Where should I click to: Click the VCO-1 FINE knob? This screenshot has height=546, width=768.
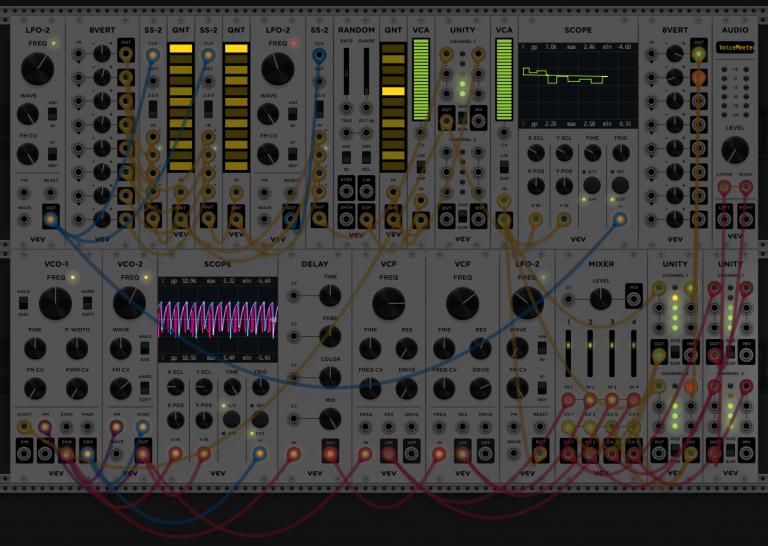pyautogui.click(x=35, y=348)
